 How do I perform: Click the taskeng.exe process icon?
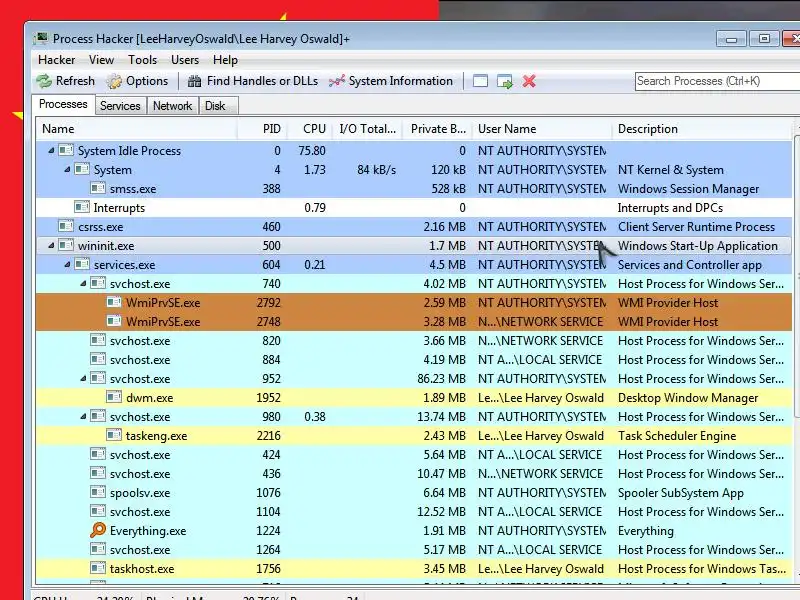pos(114,435)
